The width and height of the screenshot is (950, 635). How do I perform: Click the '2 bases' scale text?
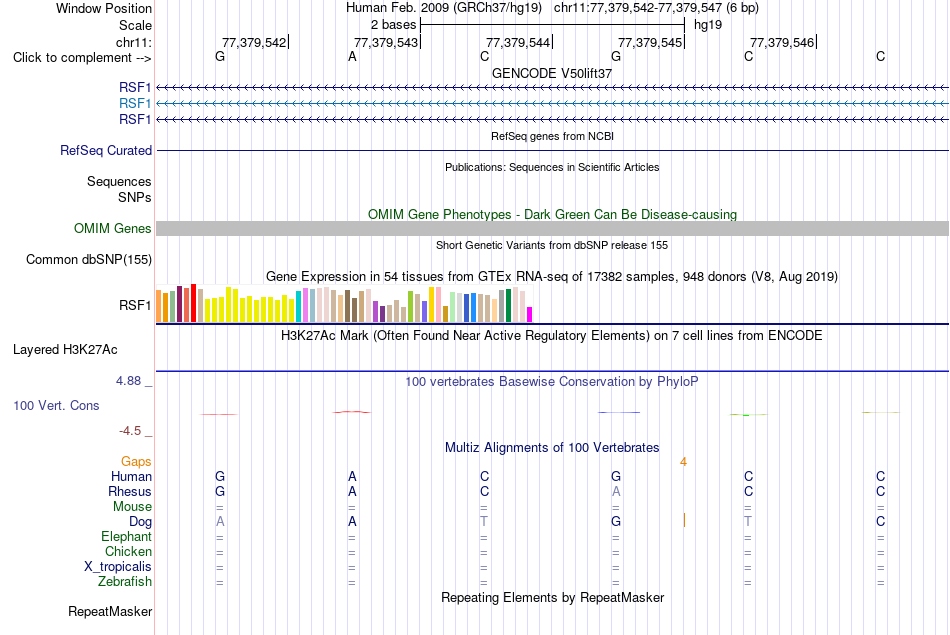pos(394,25)
